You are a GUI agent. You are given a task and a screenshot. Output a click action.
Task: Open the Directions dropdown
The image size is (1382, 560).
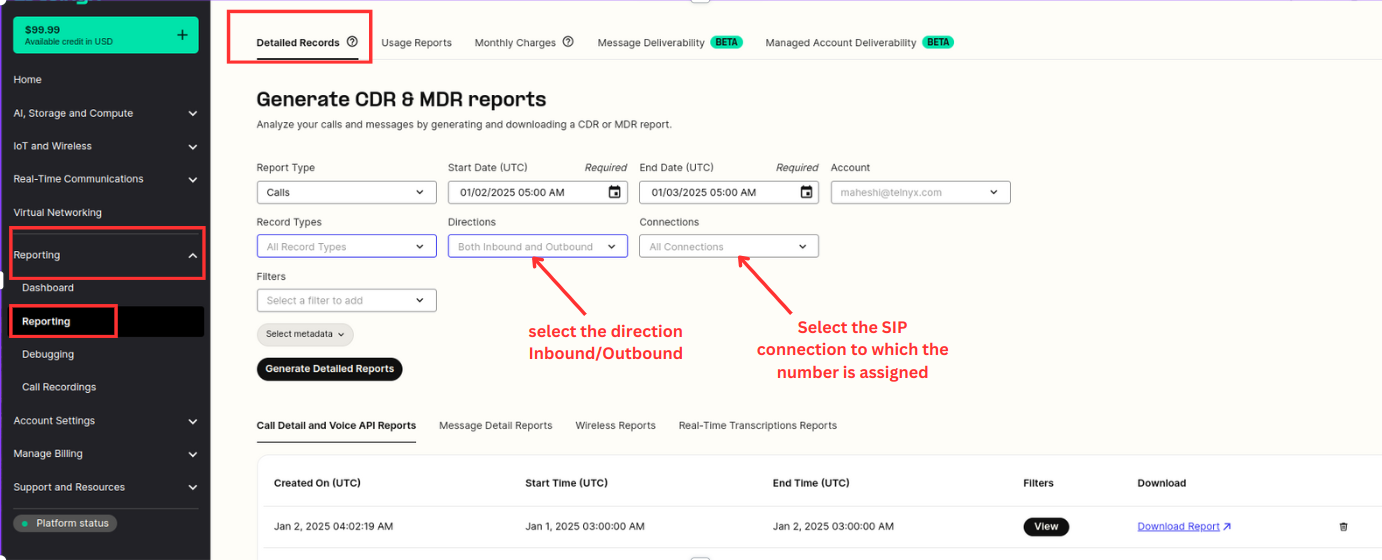click(538, 246)
